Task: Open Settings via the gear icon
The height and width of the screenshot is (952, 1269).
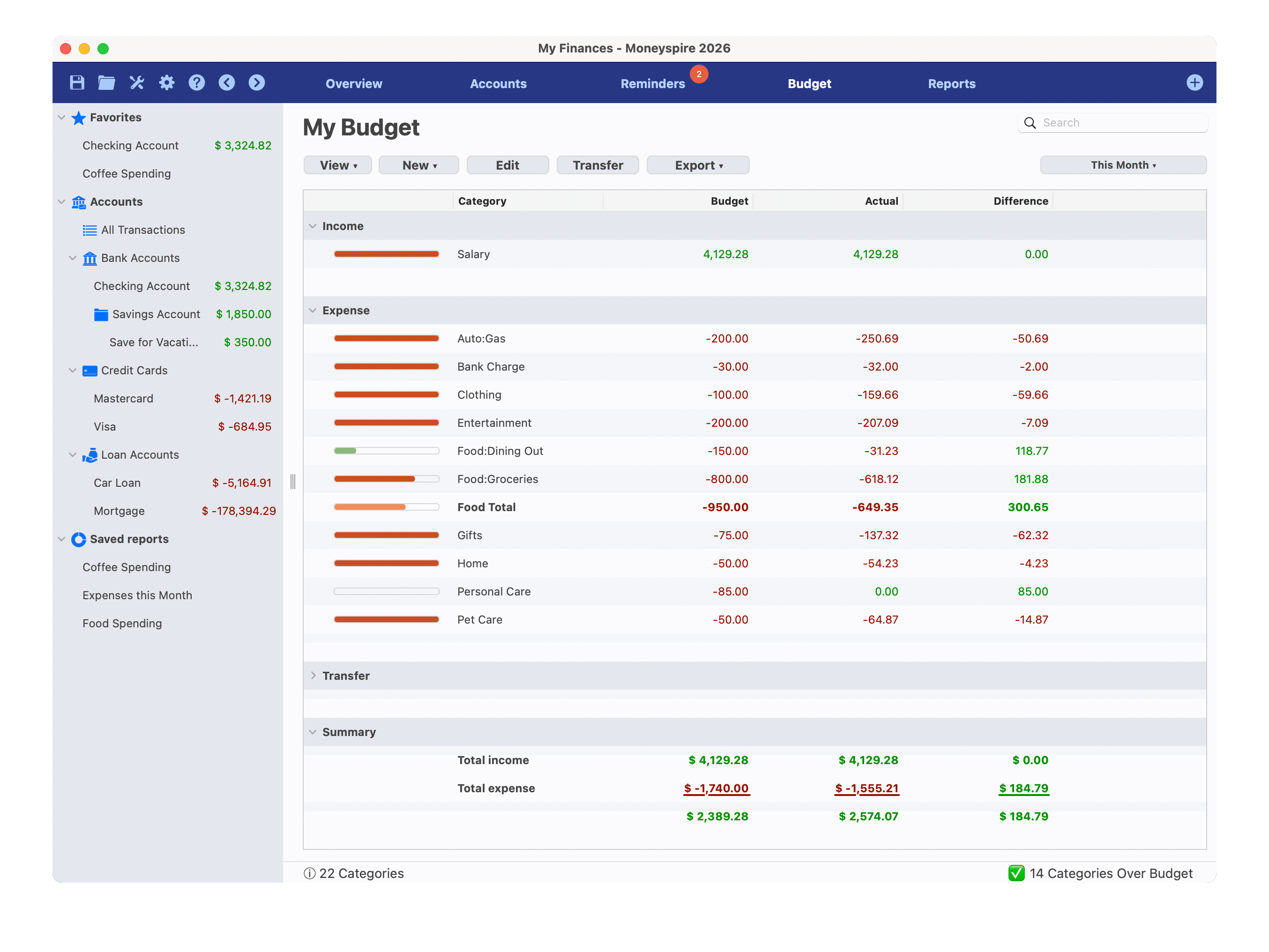Action: click(166, 82)
